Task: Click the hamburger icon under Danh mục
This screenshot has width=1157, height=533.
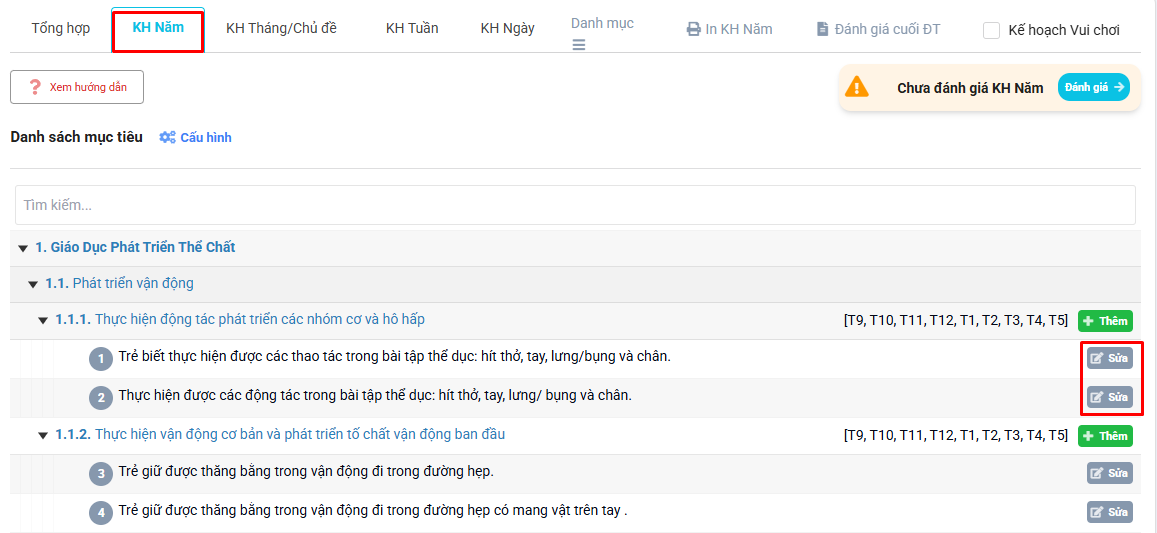Action: pos(579,45)
